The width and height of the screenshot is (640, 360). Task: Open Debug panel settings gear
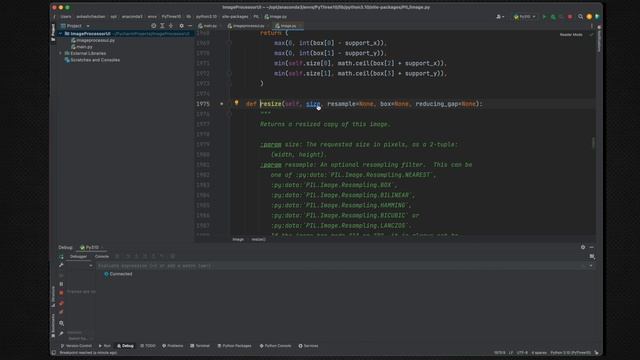[583, 247]
